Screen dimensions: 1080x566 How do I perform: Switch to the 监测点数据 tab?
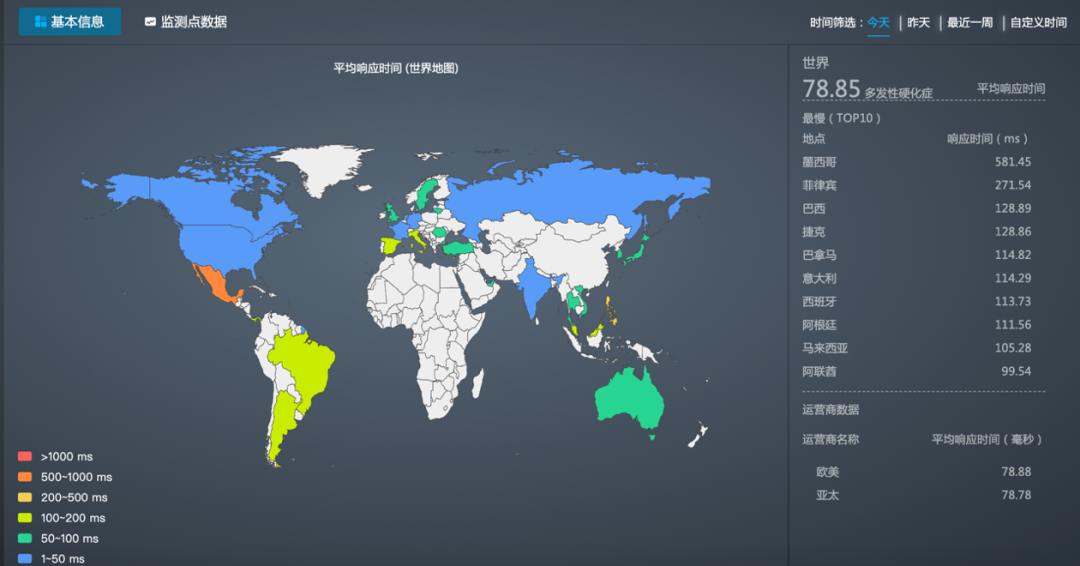186,21
